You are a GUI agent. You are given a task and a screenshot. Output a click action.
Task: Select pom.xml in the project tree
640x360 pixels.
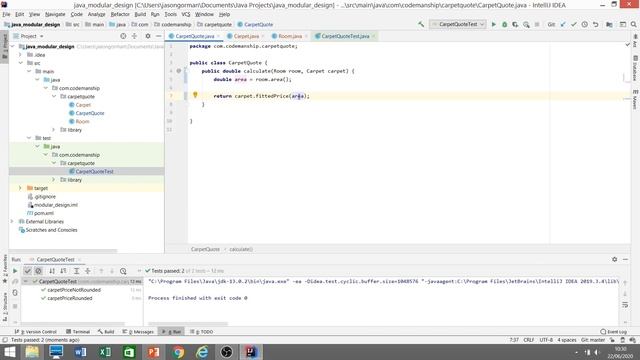click(44, 213)
